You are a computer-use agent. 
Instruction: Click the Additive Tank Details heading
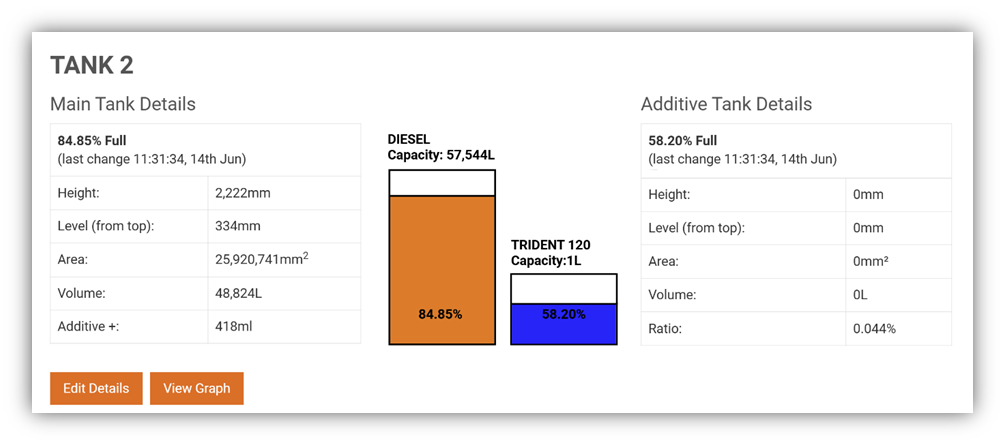coord(726,104)
